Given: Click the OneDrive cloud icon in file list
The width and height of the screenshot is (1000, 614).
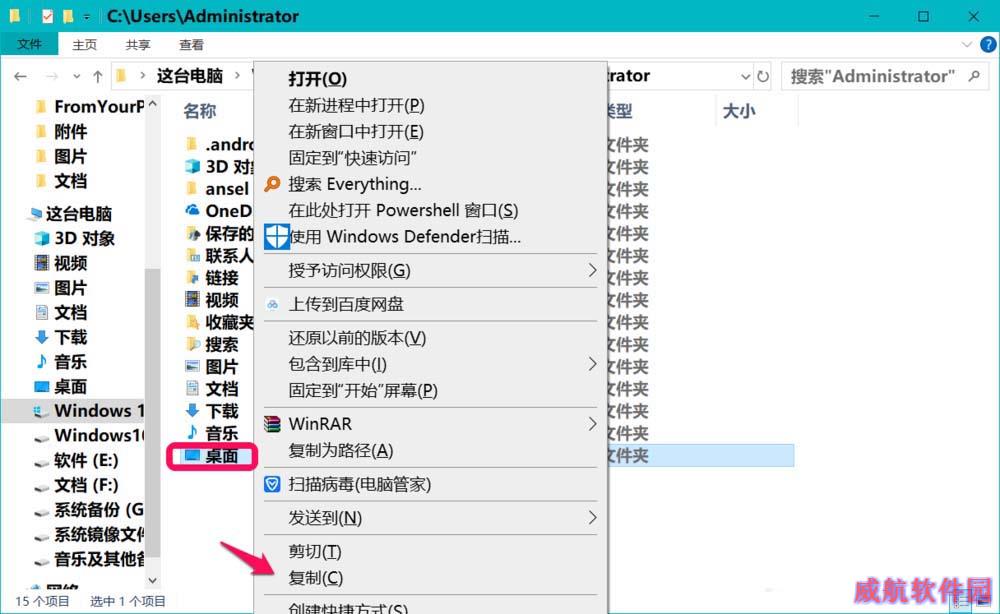Looking at the screenshot, I should pos(192,210).
